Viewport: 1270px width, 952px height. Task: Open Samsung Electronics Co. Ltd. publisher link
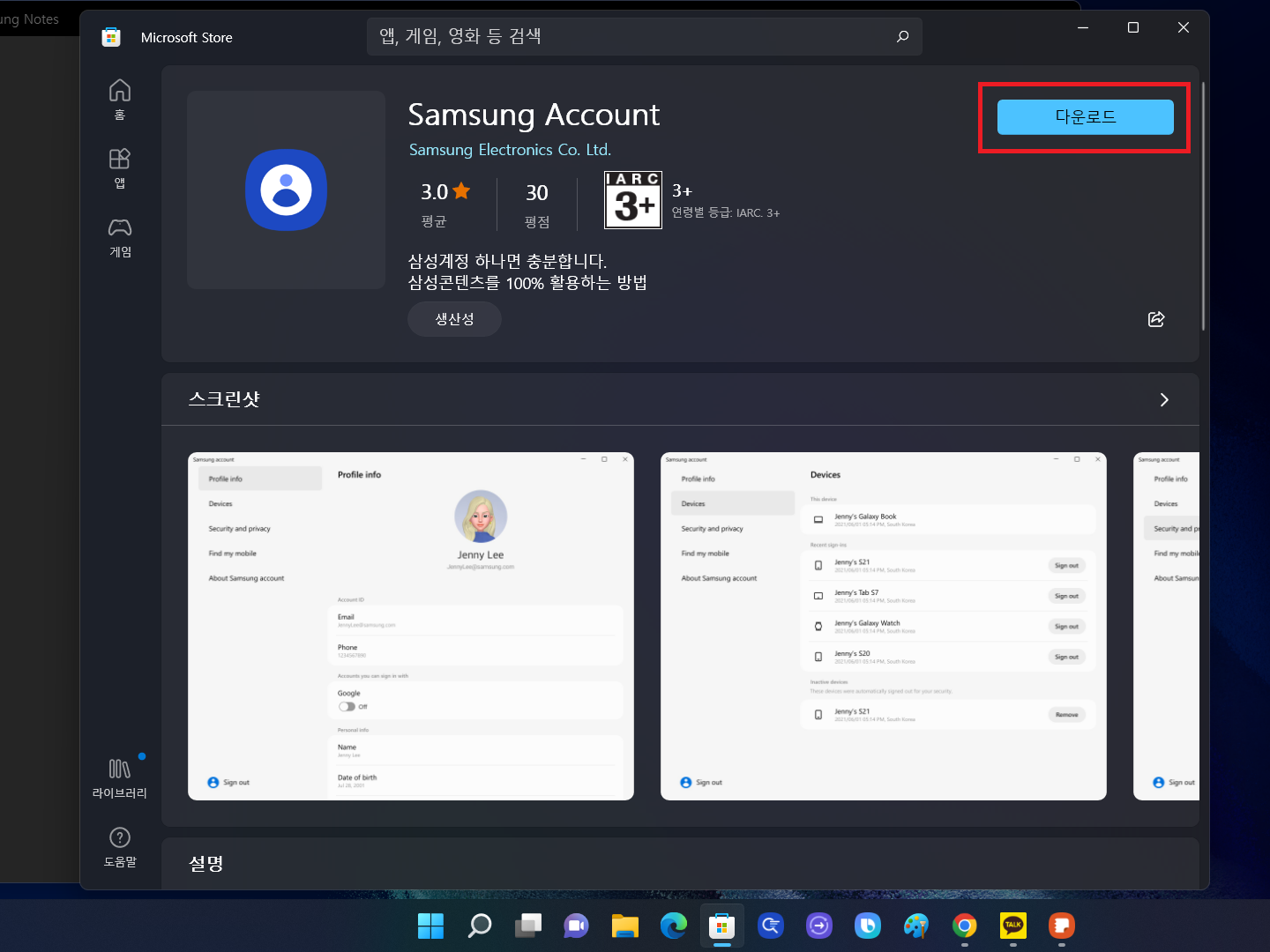(510, 150)
